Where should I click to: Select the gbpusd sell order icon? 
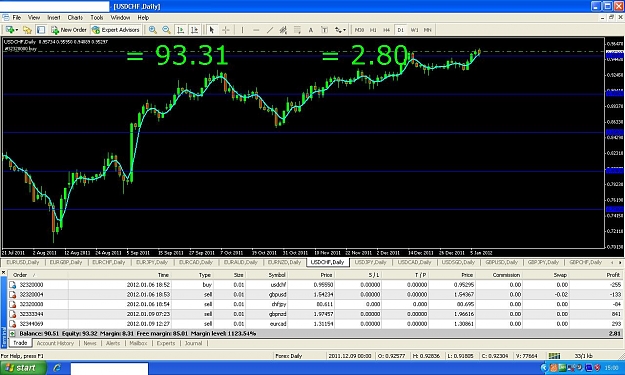coord(13,295)
